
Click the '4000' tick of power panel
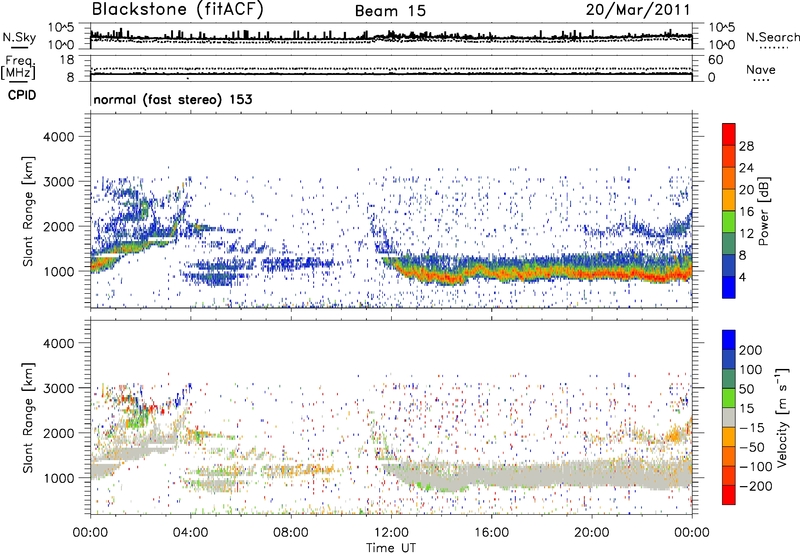click(x=58, y=137)
